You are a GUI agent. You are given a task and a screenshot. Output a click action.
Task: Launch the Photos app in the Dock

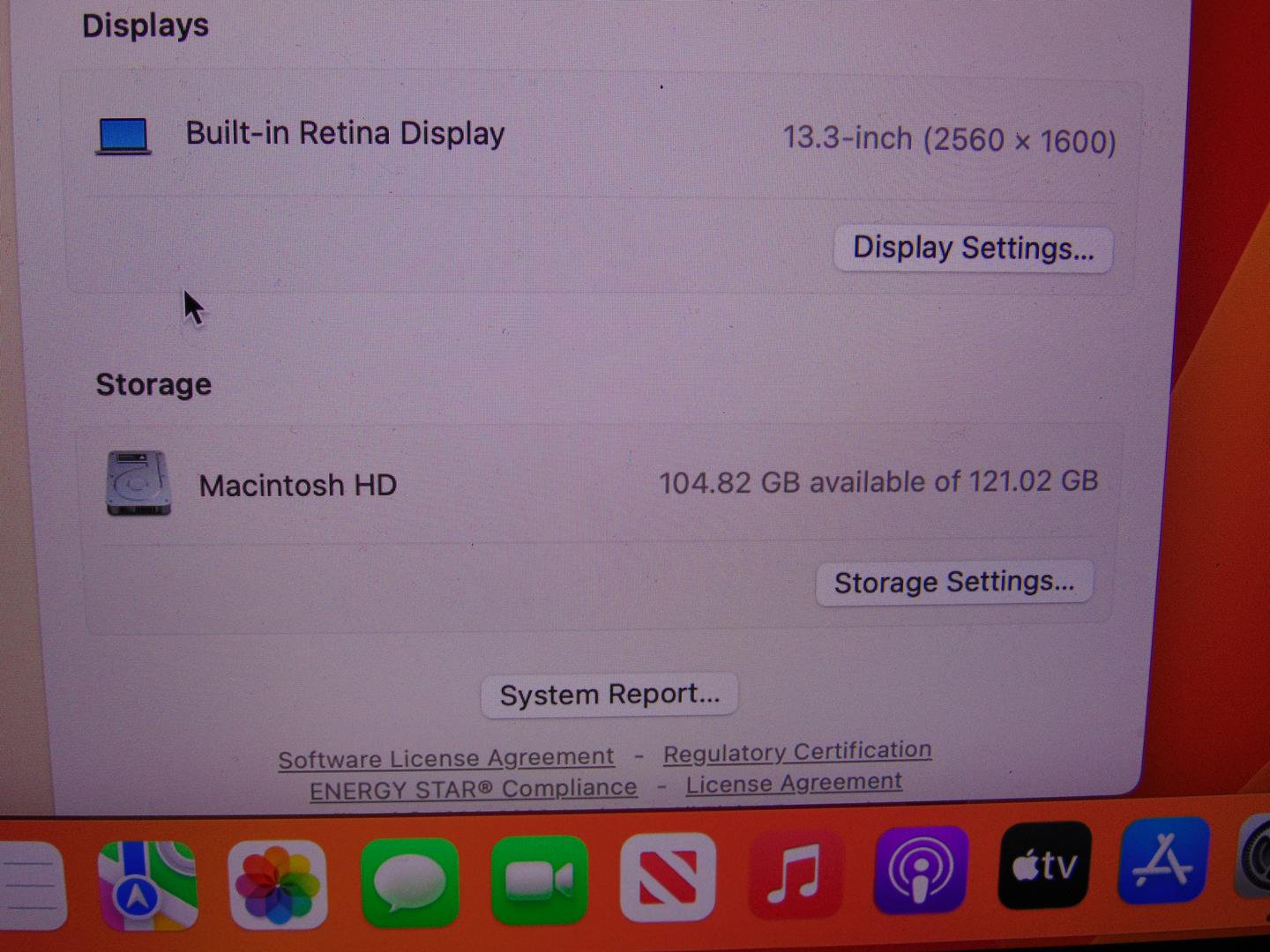click(x=278, y=884)
